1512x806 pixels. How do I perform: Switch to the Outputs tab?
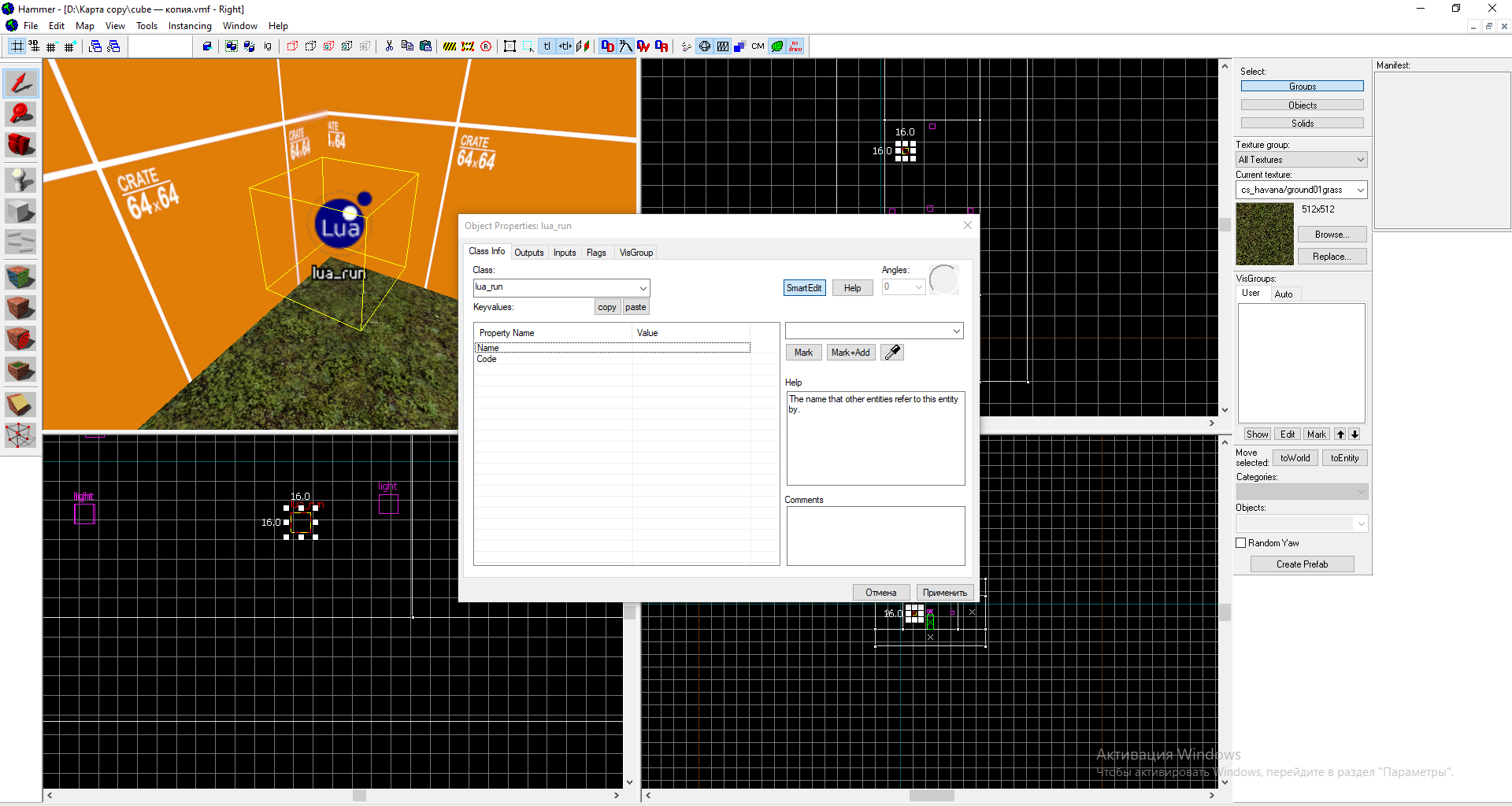click(x=529, y=253)
